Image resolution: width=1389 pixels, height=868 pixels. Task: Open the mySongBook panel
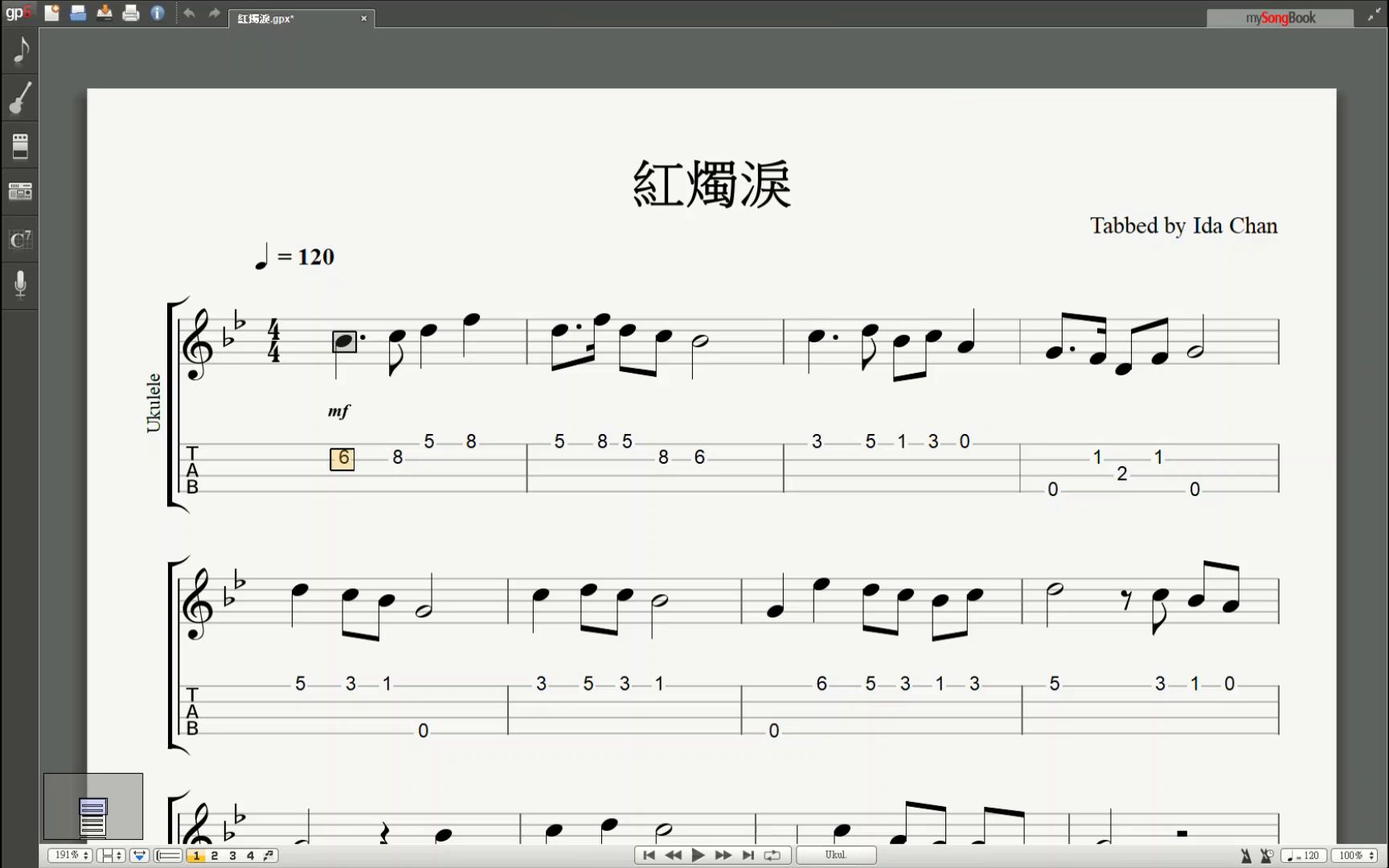(x=1280, y=18)
